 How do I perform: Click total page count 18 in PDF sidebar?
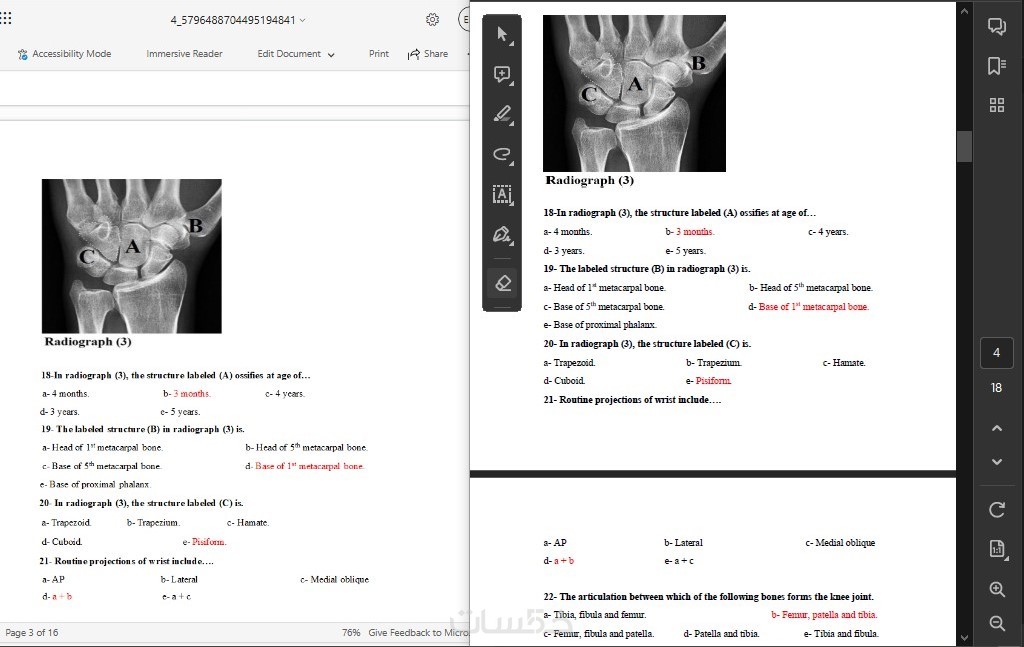pyautogui.click(x=997, y=388)
